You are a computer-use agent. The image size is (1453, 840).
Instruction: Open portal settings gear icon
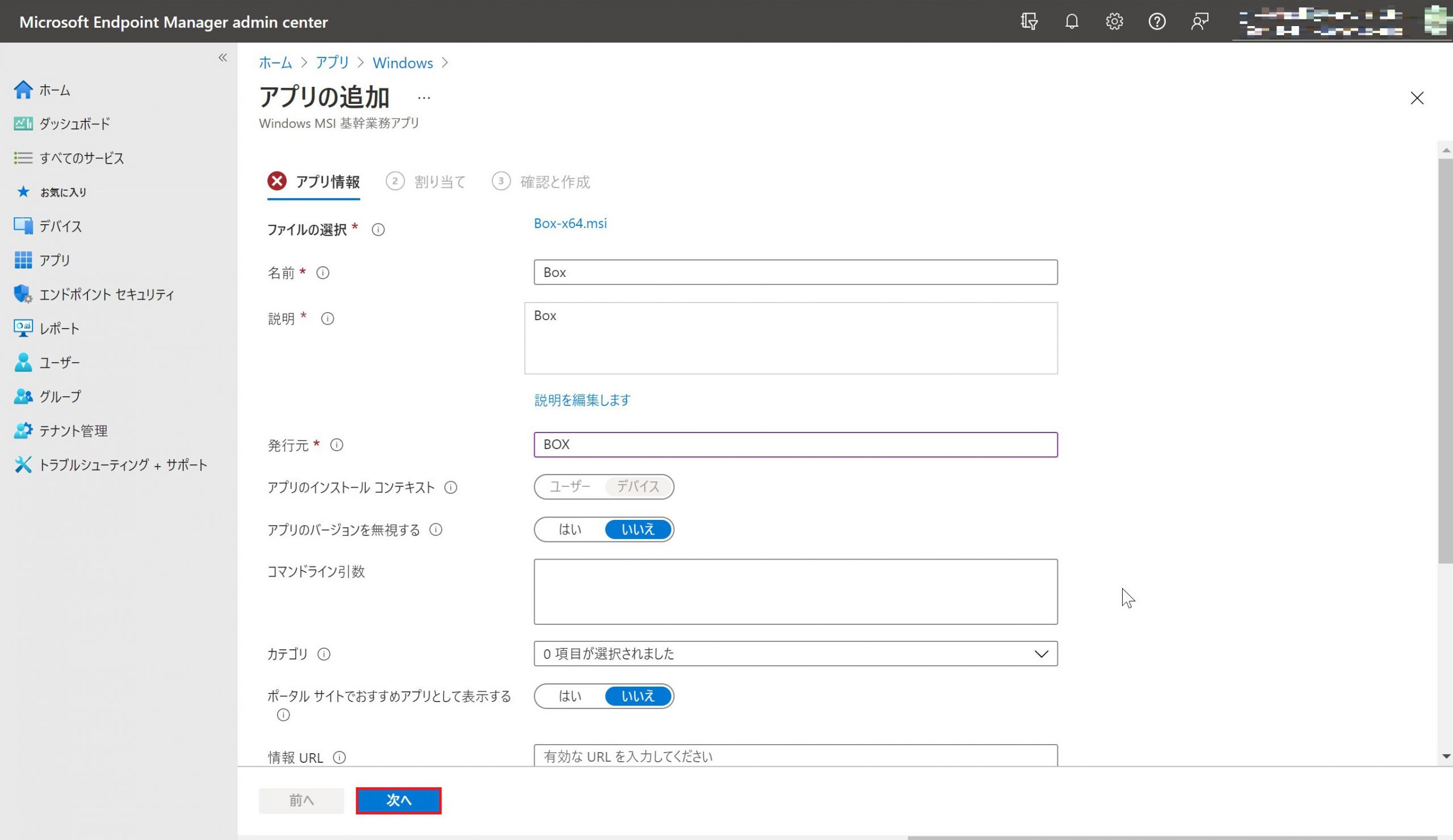coord(1114,22)
